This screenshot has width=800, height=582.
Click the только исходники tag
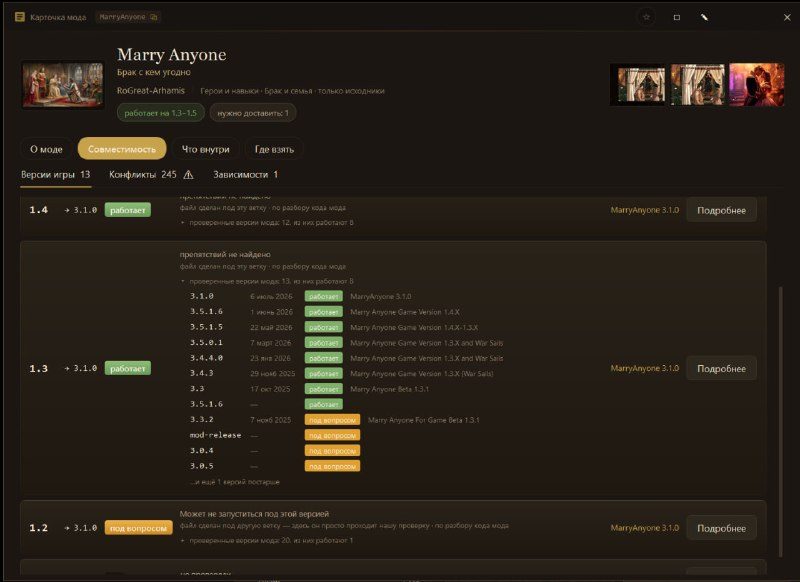tap(351, 91)
